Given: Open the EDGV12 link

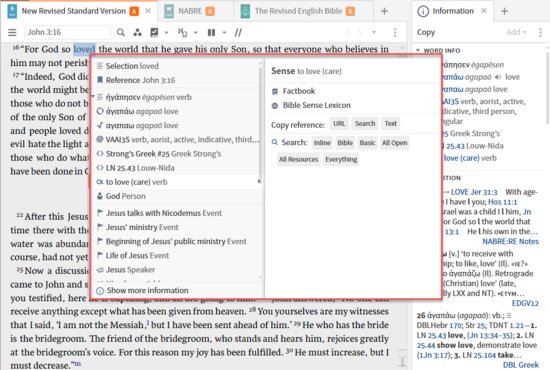Looking at the screenshot, I should [x=525, y=303].
